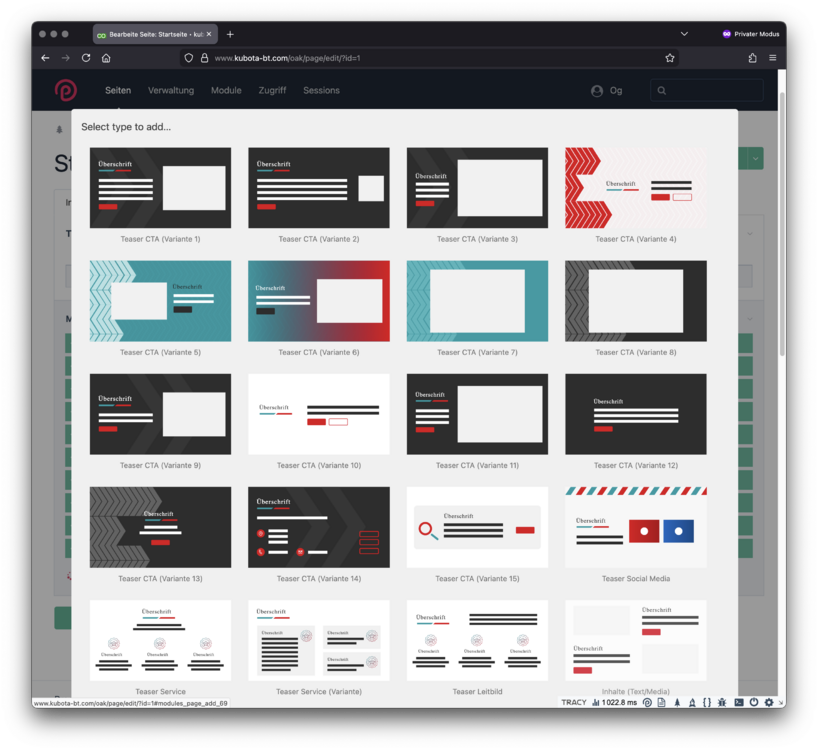Go to browser home page
Viewport: 818px width, 750px height.
pos(106,58)
